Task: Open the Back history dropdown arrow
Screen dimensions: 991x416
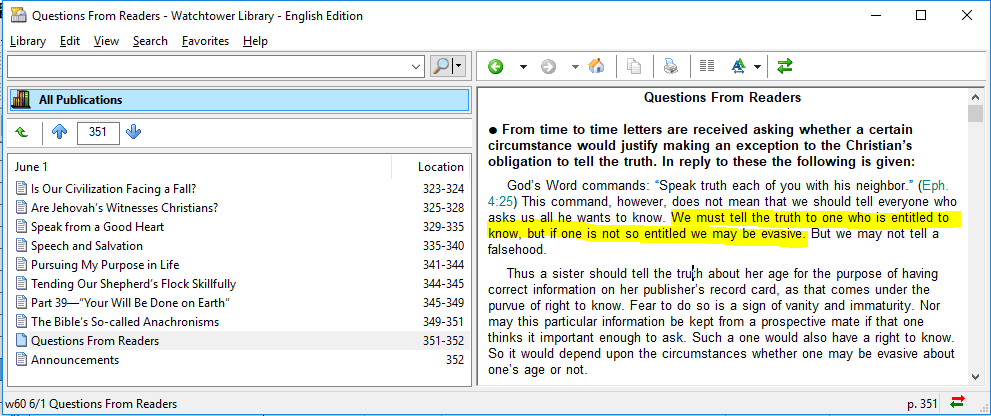Action: click(x=522, y=67)
